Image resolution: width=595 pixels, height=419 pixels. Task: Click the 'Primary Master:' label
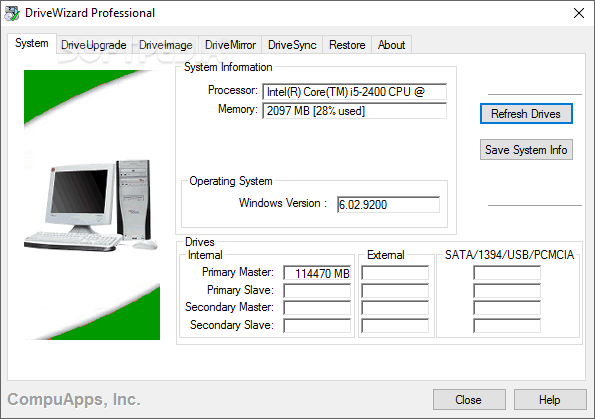[238, 272]
